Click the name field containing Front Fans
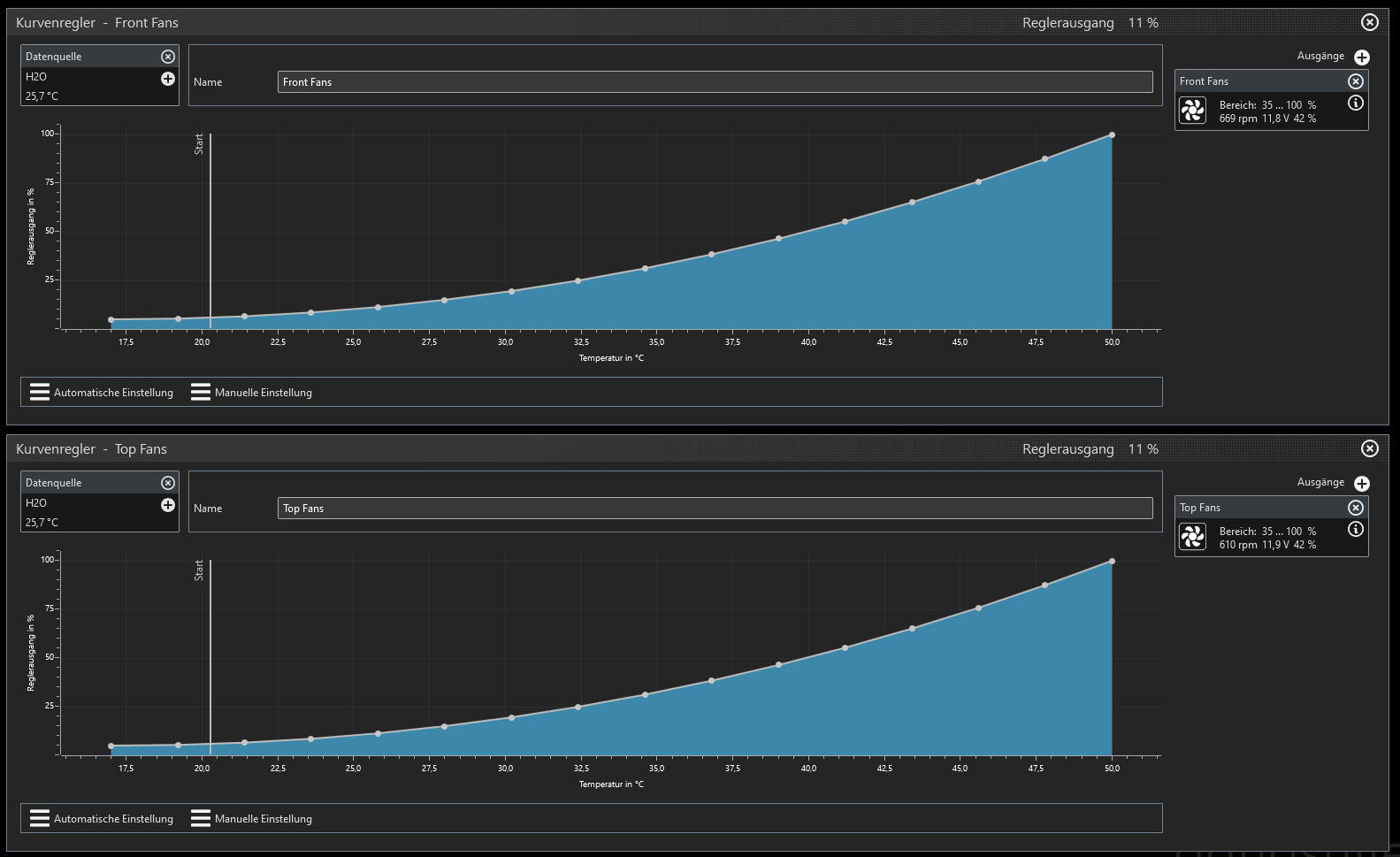The height and width of the screenshot is (857, 1400). (715, 82)
